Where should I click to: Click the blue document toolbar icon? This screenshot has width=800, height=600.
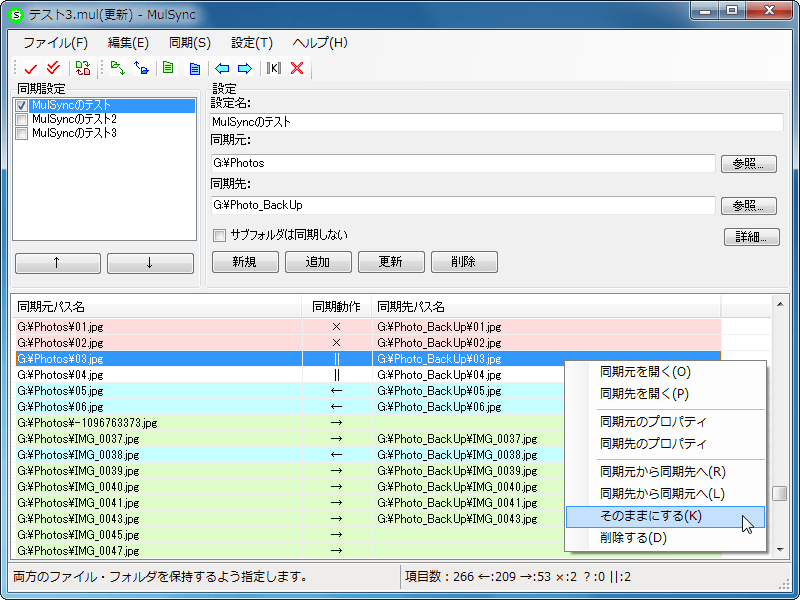pos(194,68)
